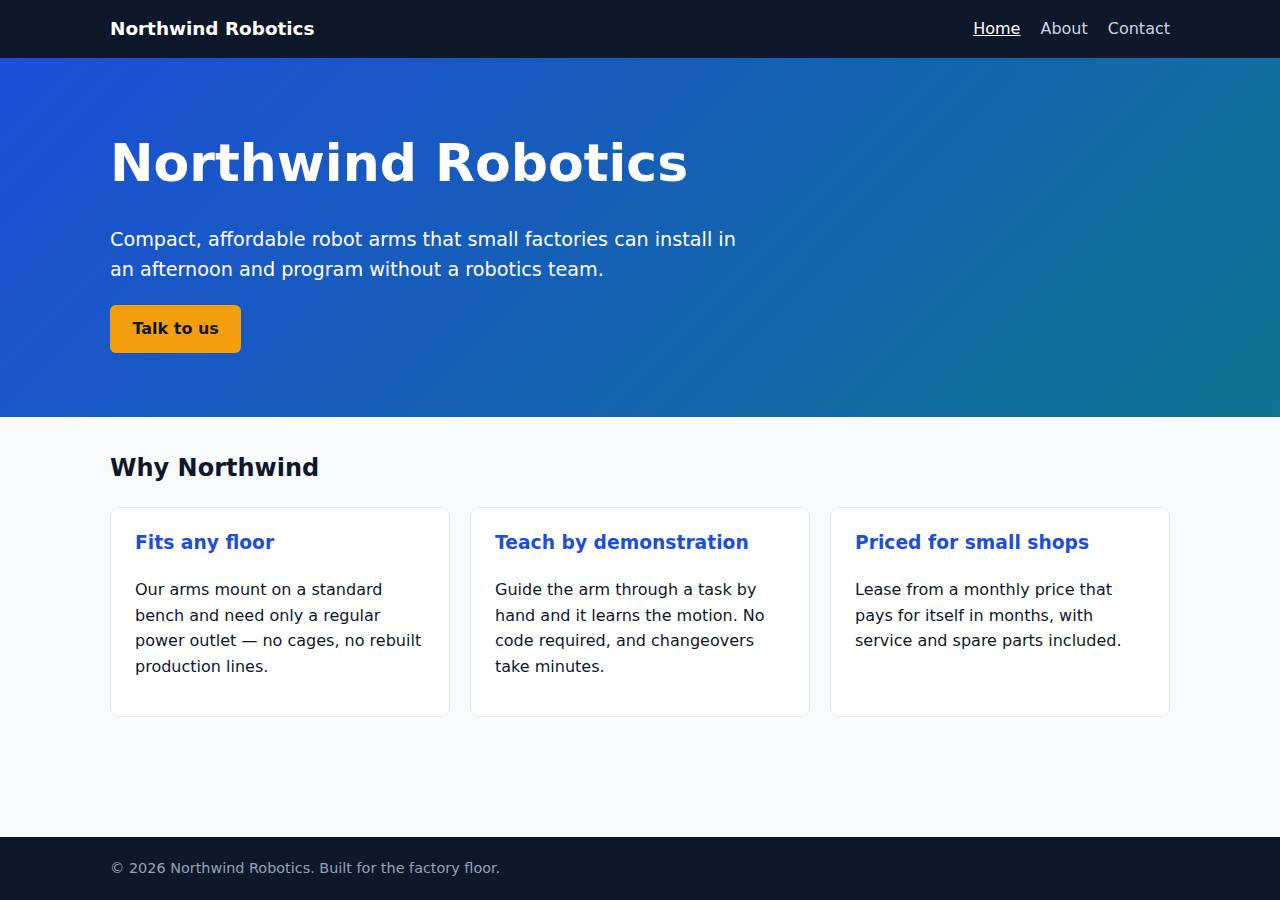Select the large Northwind Robotics hero heading
Screen dimensions: 1280x900
pyautogui.click(x=399, y=163)
